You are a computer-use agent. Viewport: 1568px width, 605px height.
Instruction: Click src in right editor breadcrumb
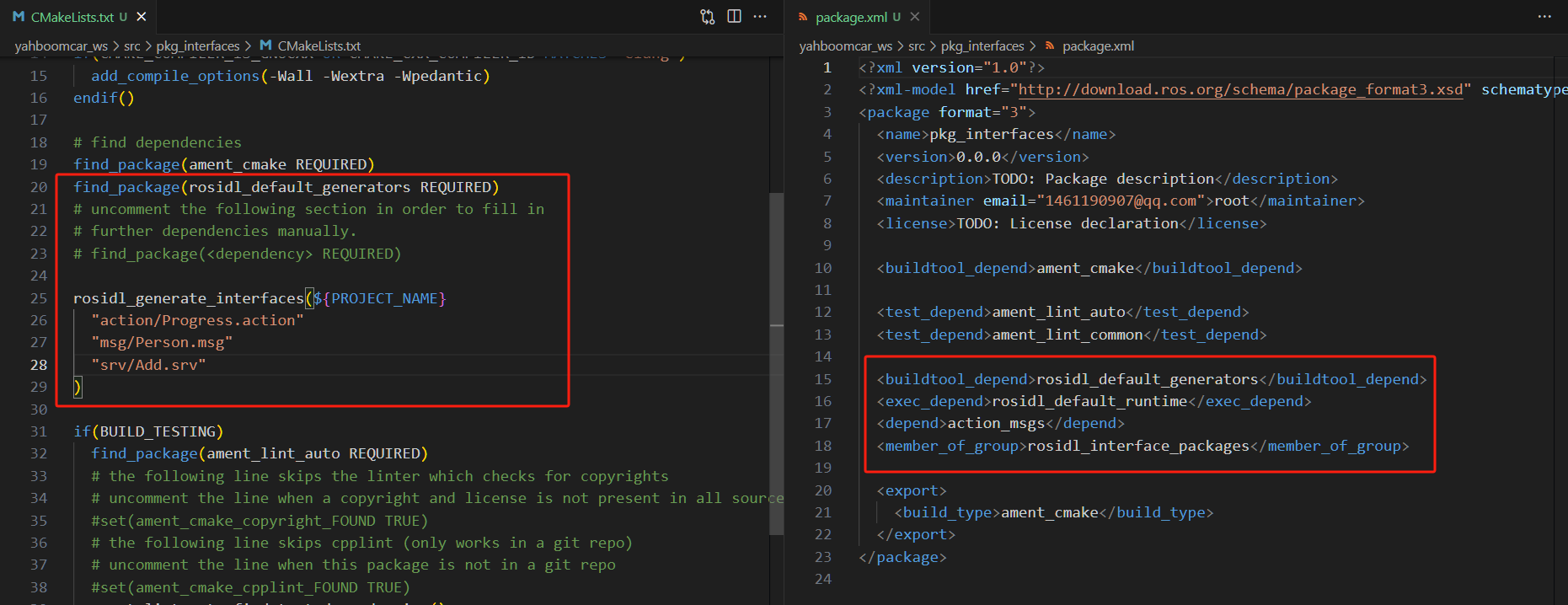coord(917,46)
